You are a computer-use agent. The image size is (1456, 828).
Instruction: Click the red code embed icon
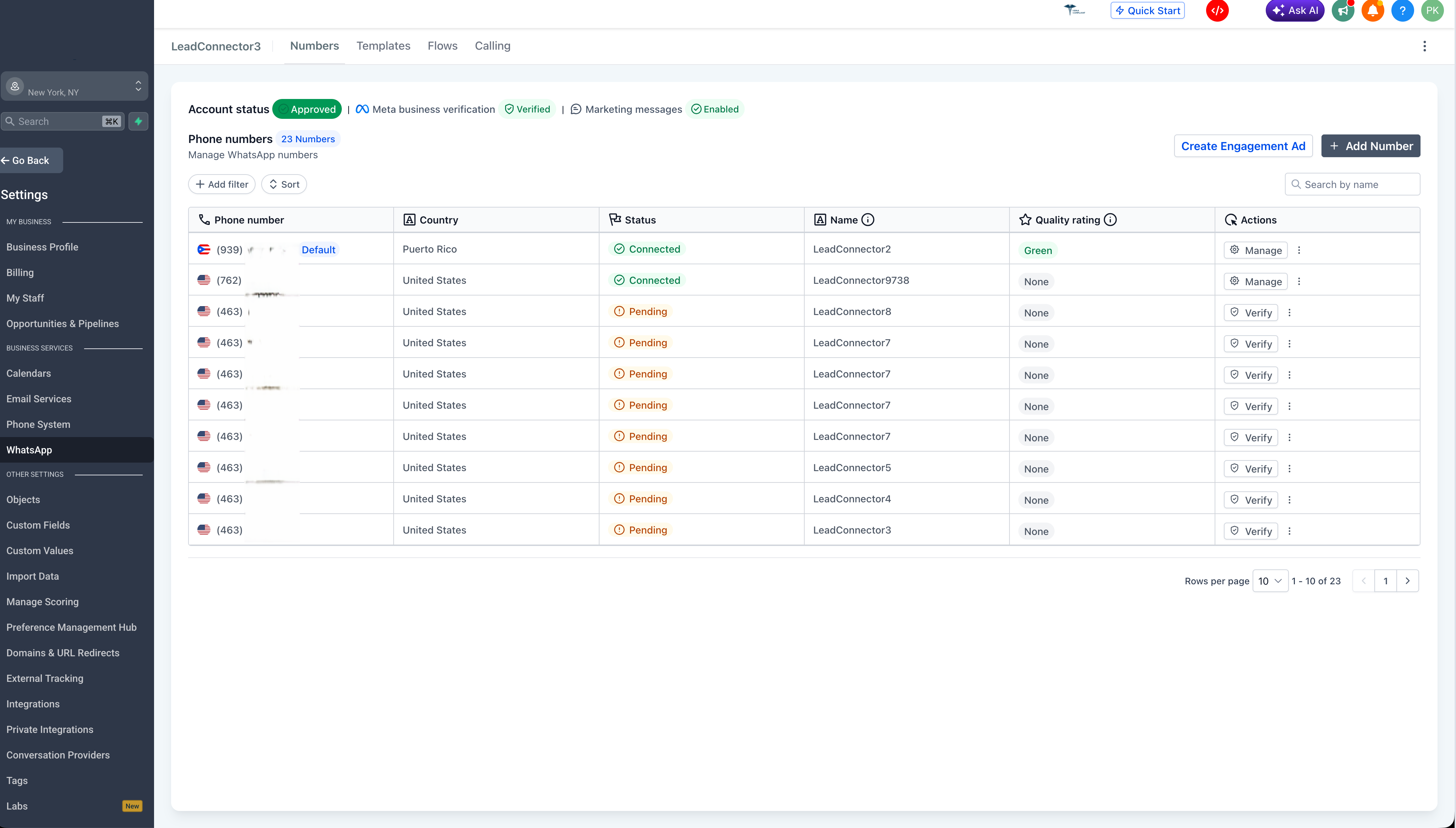pyautogui.click(x=1217, y=10)
